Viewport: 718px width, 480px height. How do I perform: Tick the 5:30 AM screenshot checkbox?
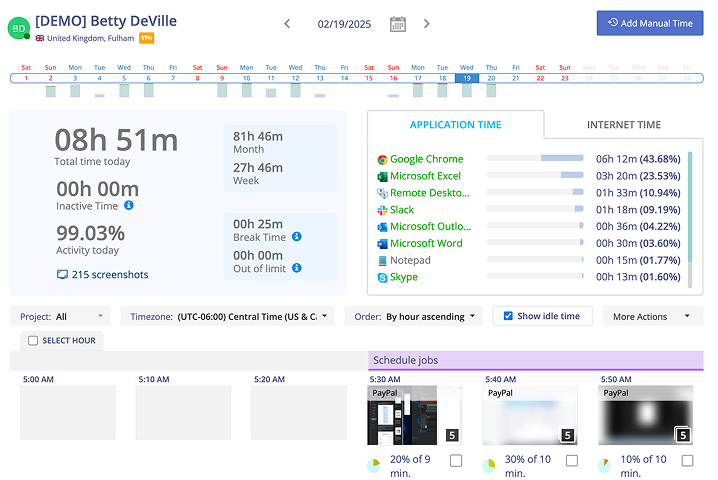[x=456, y=460]
